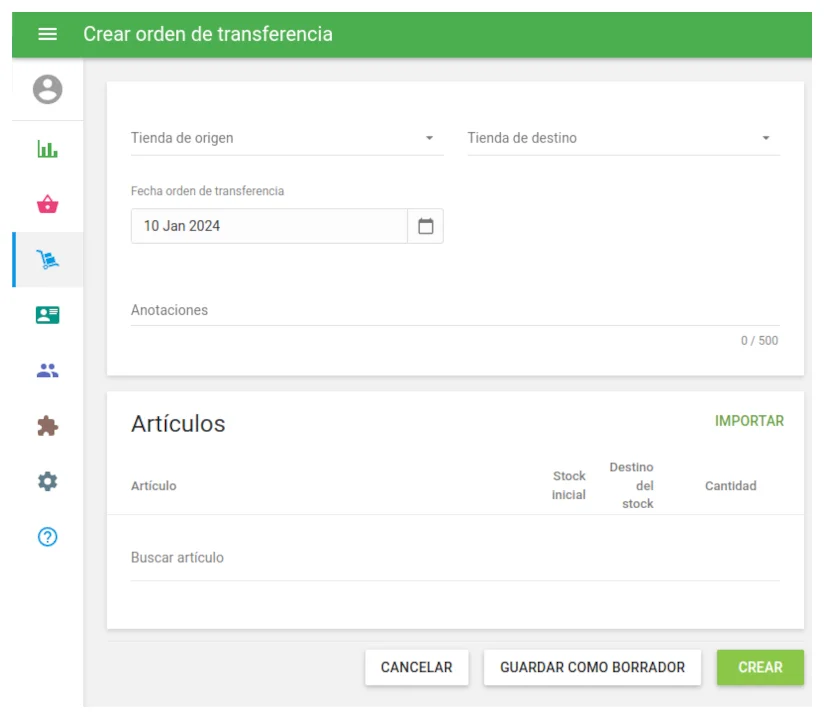Focus the Anotaciones notes field
The height and width of the screenshot is (719, 824).
point(455,311)
